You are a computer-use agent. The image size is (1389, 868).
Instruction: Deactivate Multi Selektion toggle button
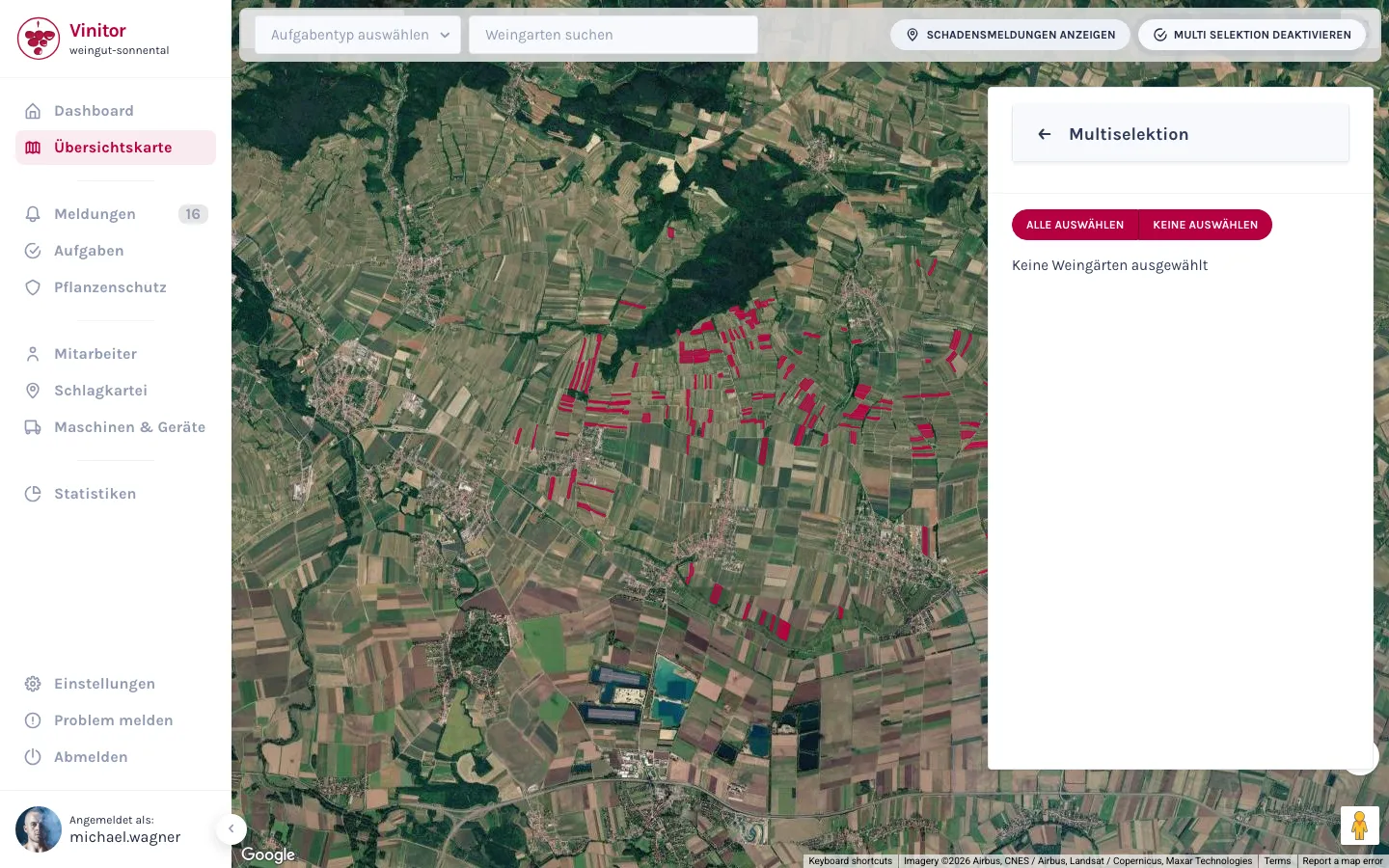1252,35
